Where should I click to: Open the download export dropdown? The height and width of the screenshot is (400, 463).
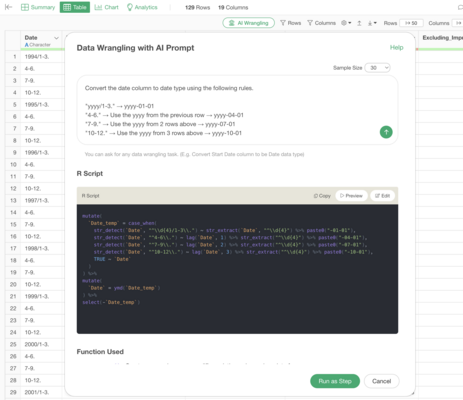(372, 23)
